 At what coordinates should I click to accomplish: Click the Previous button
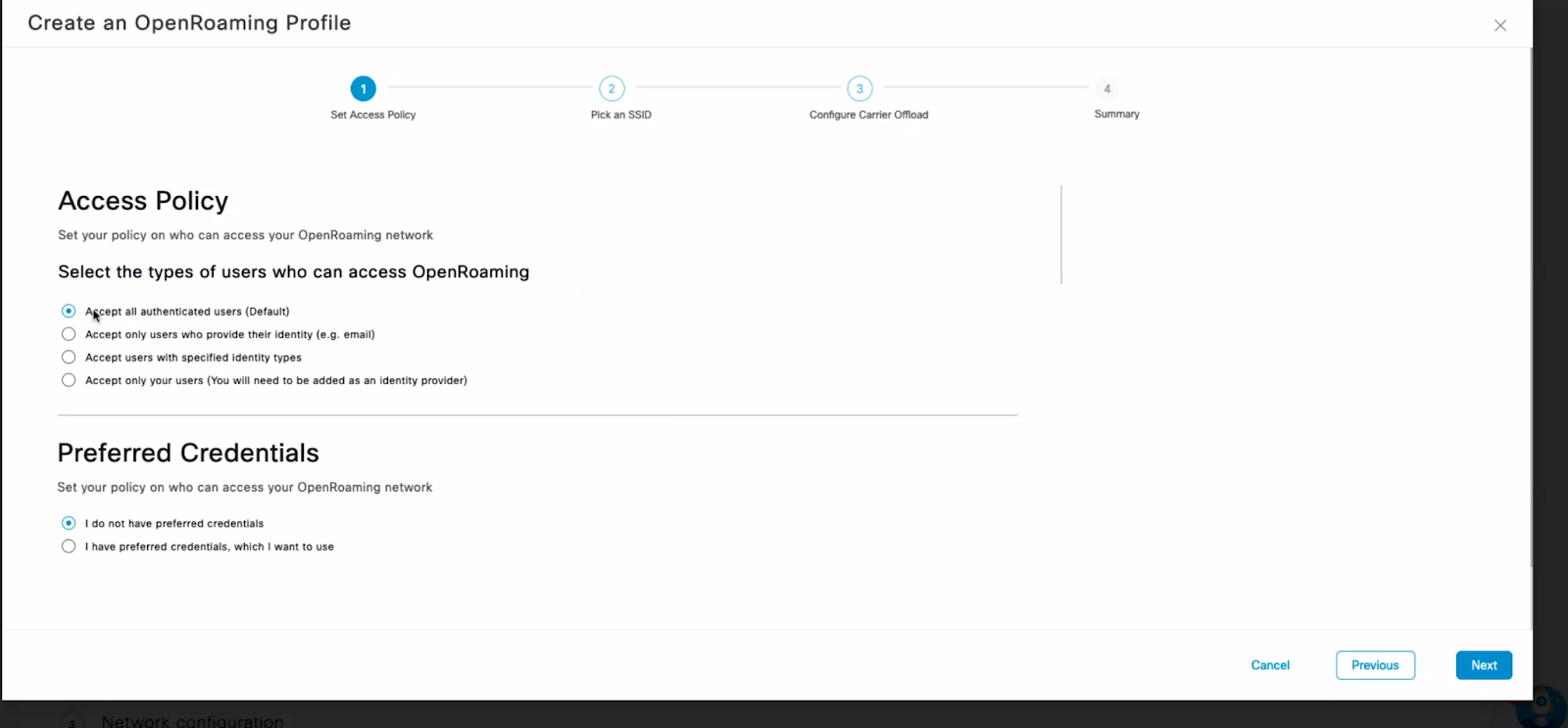1375,665
